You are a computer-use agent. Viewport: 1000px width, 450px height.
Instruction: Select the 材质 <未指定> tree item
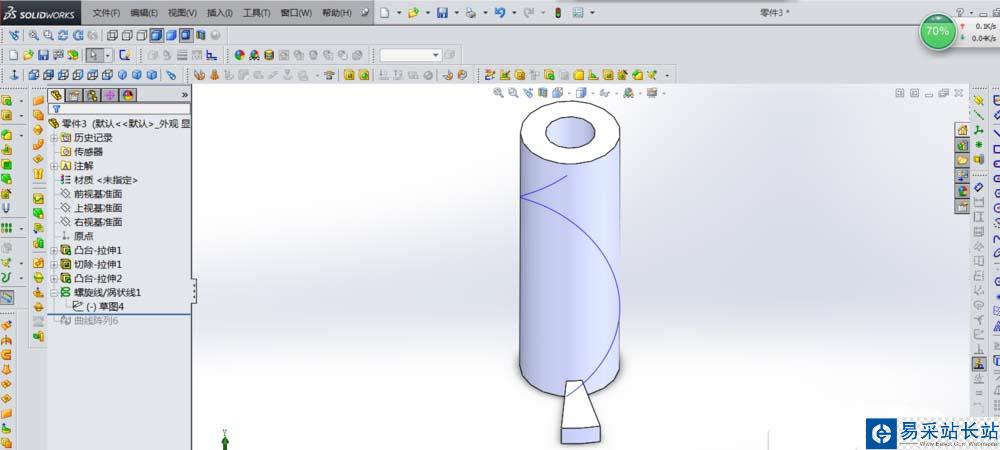(x=106, y=180)
